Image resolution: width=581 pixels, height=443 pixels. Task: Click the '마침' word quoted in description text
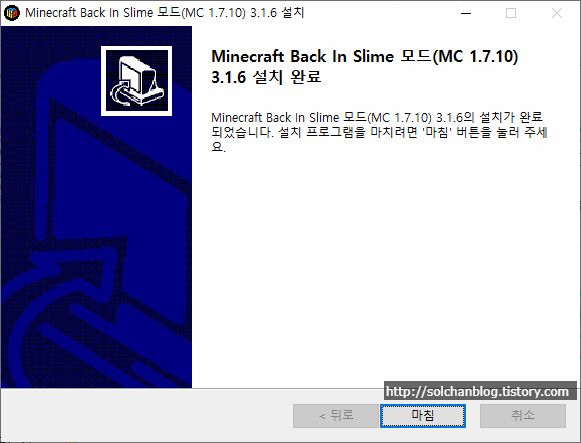pyautogui.click(x=437, y=132)
